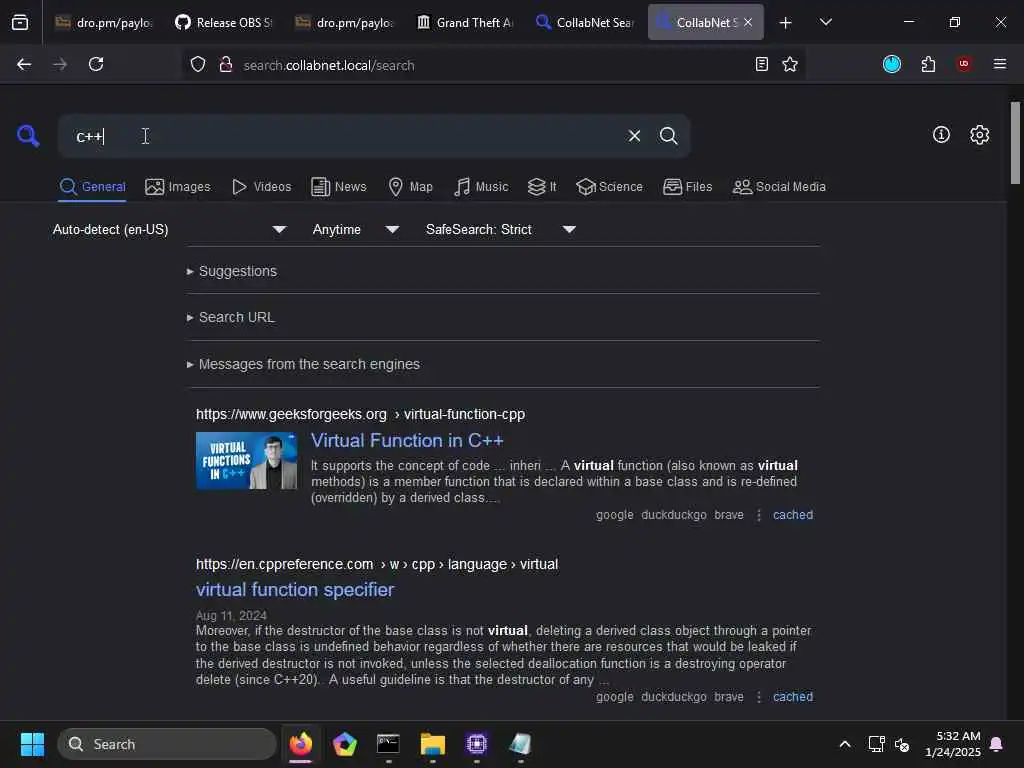Open File Explorer from the taskbar
Screen dimensions: 1024x768
[x=432, y=744]
